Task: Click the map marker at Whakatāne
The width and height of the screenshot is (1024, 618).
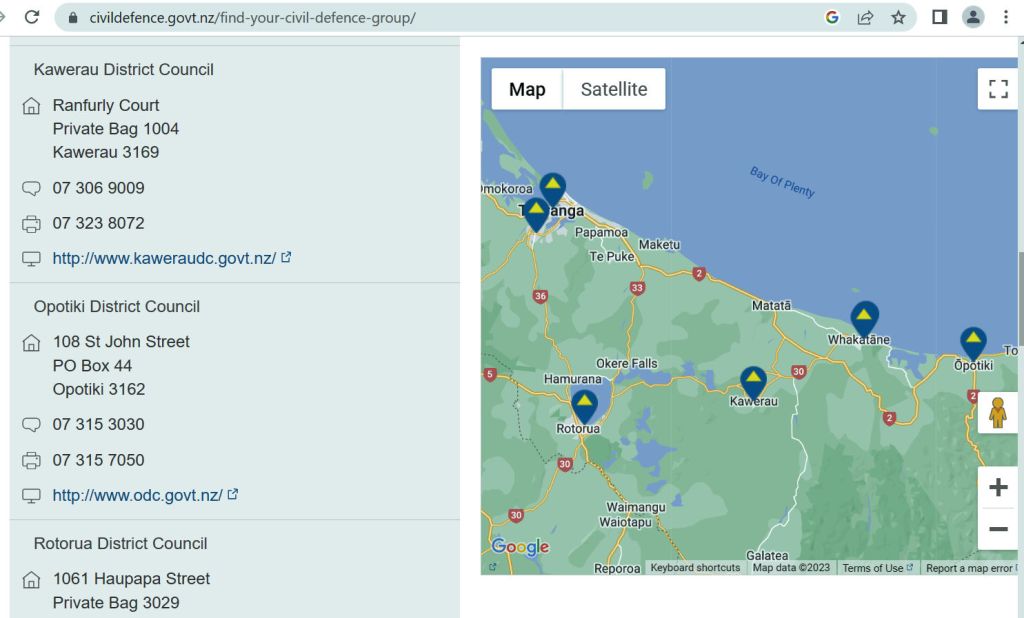Action: click(x=865, y=318)
